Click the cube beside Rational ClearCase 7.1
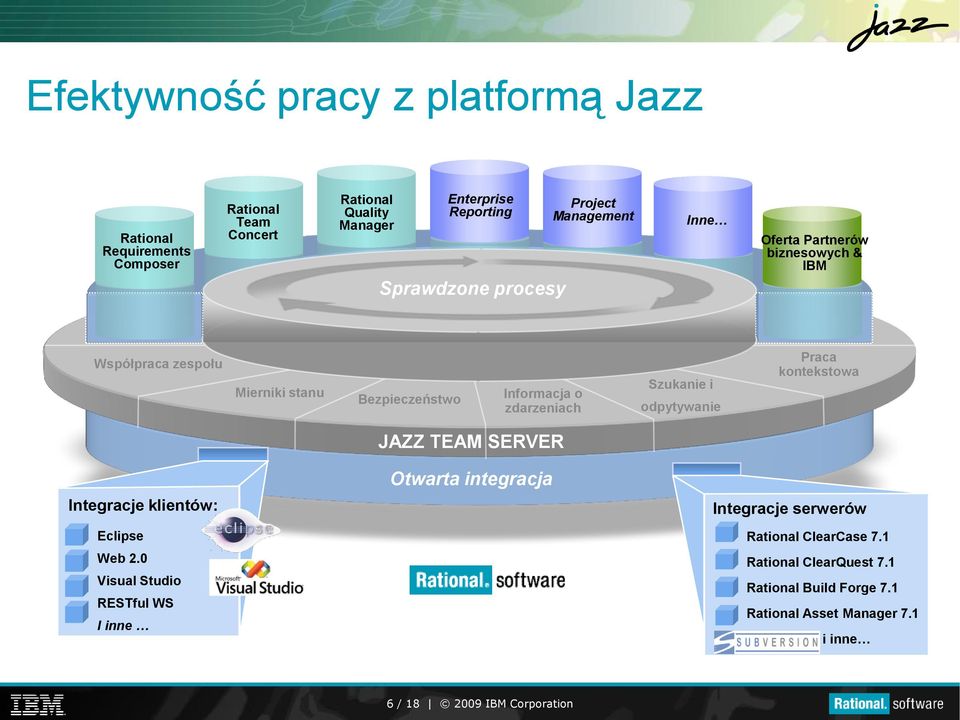Viewport: 960px width, 720px height. tap(726, 532)
